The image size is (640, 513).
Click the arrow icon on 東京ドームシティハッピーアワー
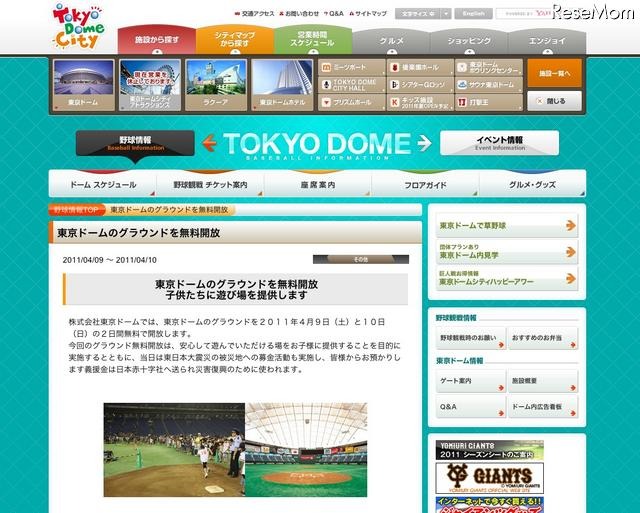(x=571, y=279)
